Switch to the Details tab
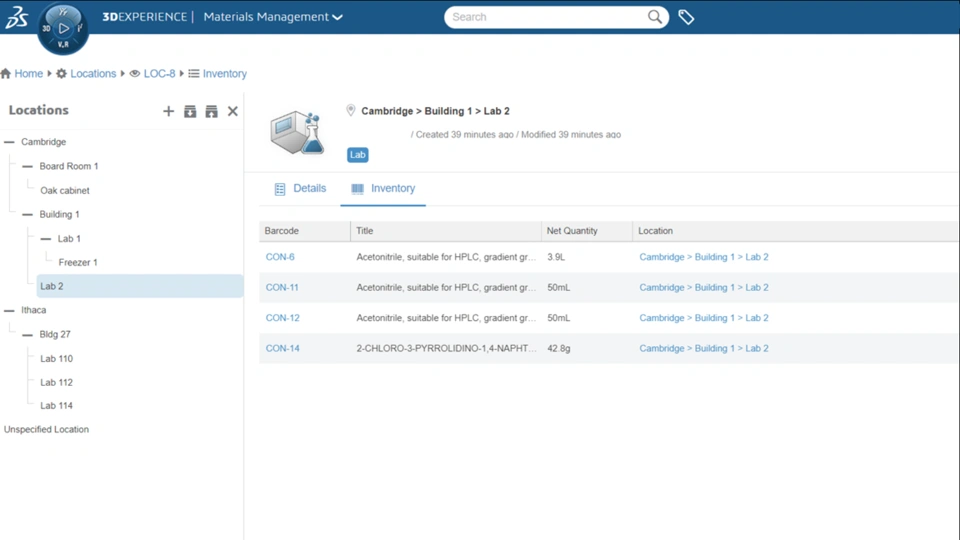The image size is (960, 540). click(301, 189)
